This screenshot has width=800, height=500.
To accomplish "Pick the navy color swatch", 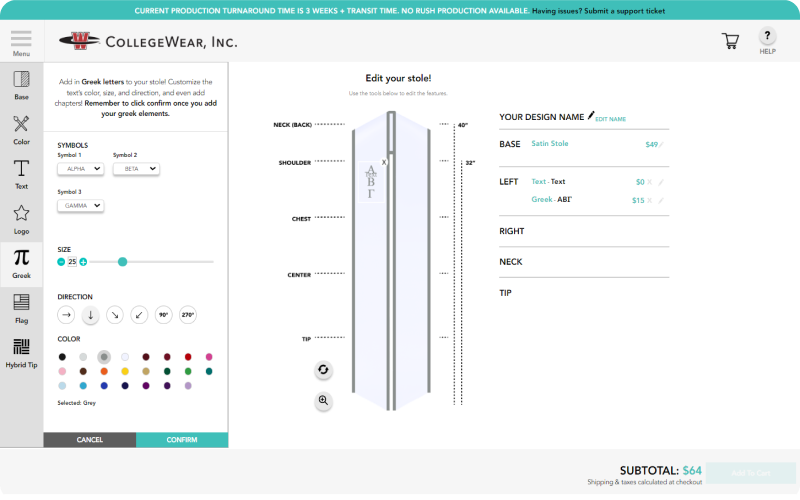I will (x=125, y=386).
